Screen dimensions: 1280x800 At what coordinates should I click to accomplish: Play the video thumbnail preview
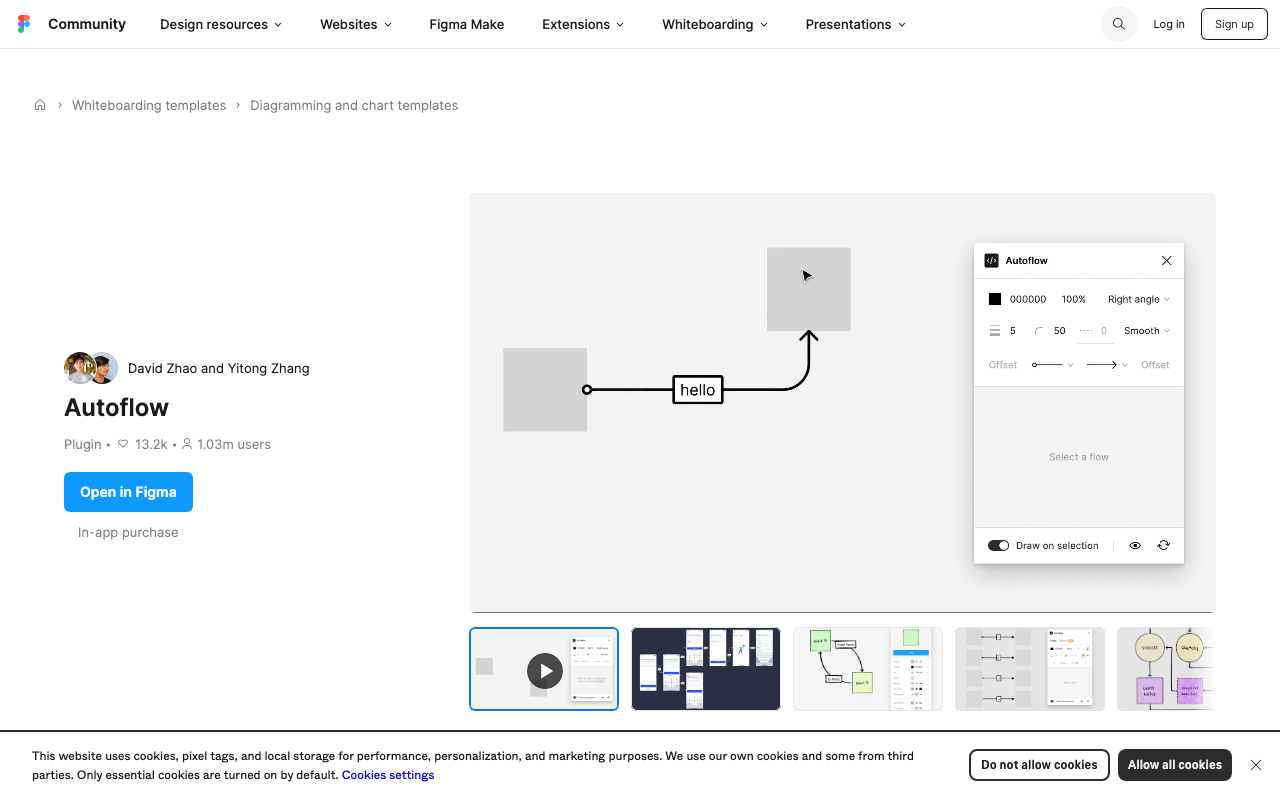[x=544, y=669]
